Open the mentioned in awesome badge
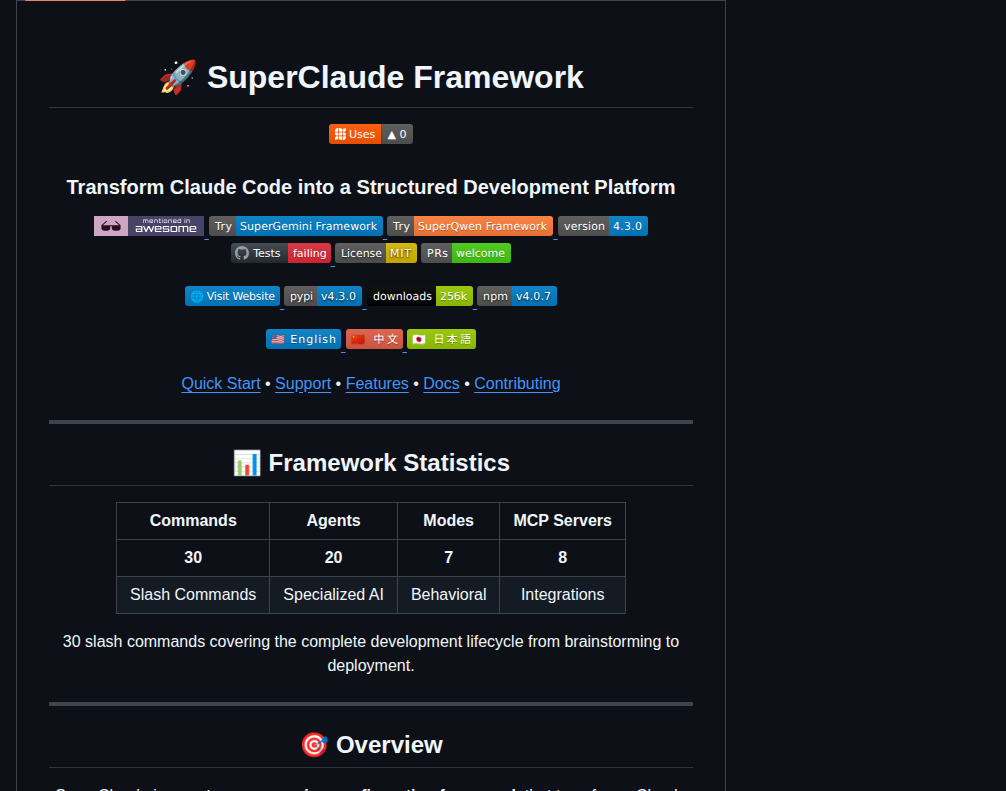 click(149, 226)
